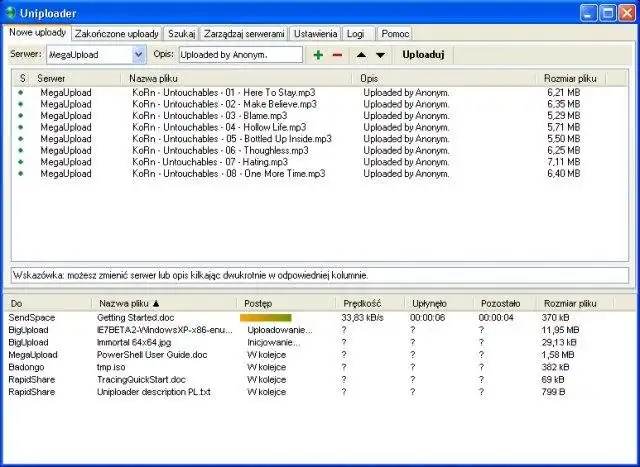Click status dot of Hollow Life.mp3 row
The width and height of the screenshot is (640, 467).
click(20, 127)
